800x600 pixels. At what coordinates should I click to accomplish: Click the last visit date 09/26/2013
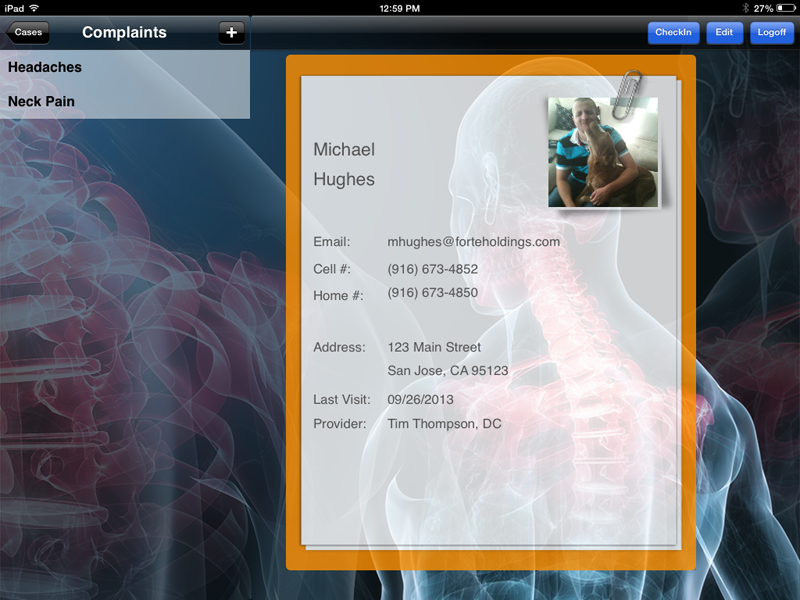tap(420, 399)
